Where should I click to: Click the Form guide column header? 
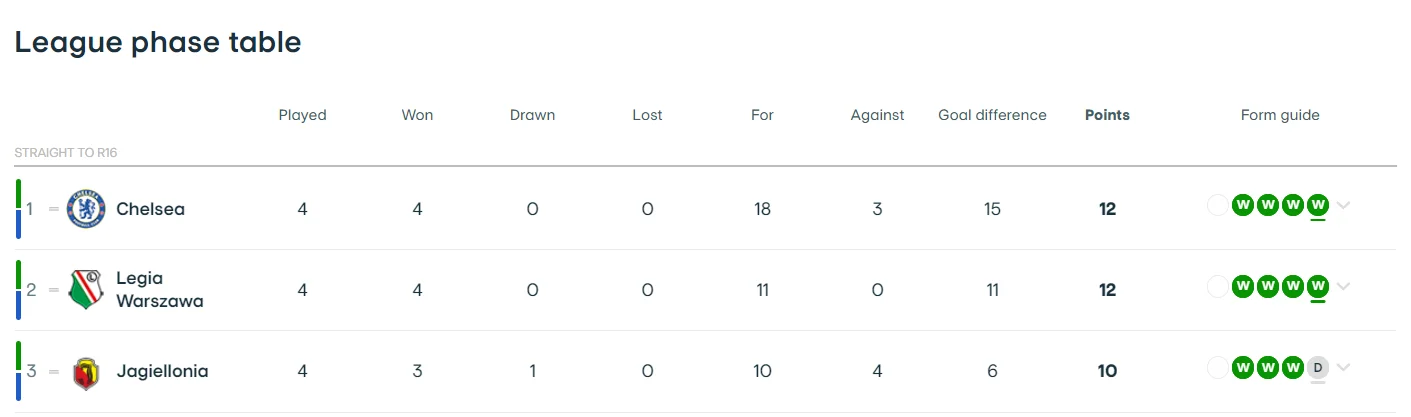[x=1280, y=115]
